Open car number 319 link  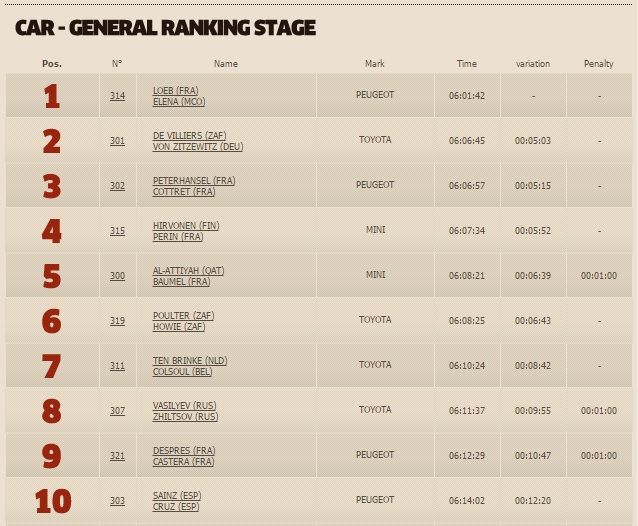(117, 321)
